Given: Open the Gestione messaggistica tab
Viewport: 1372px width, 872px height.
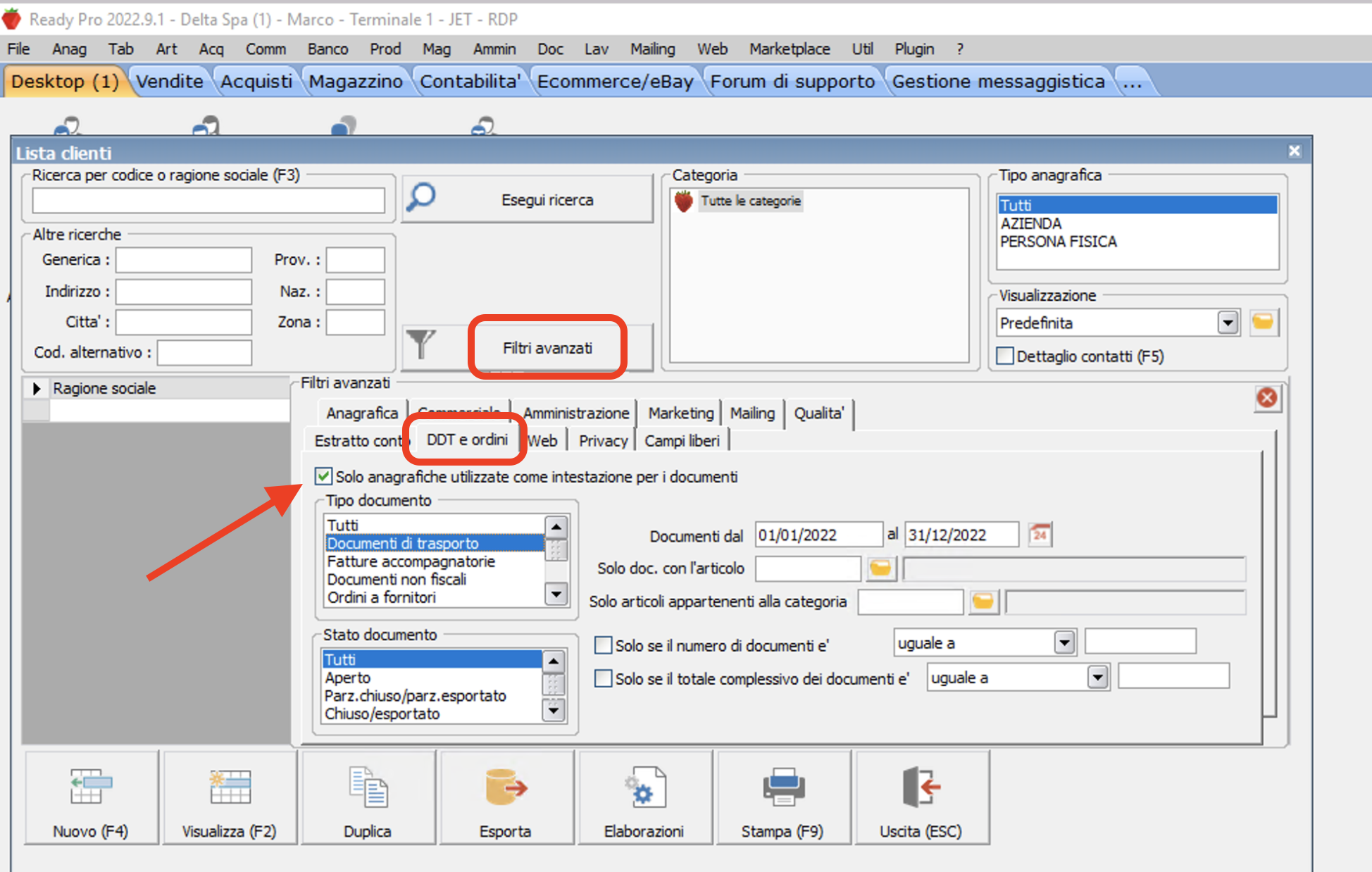Looking at the screenshot, I should [998, 81].
